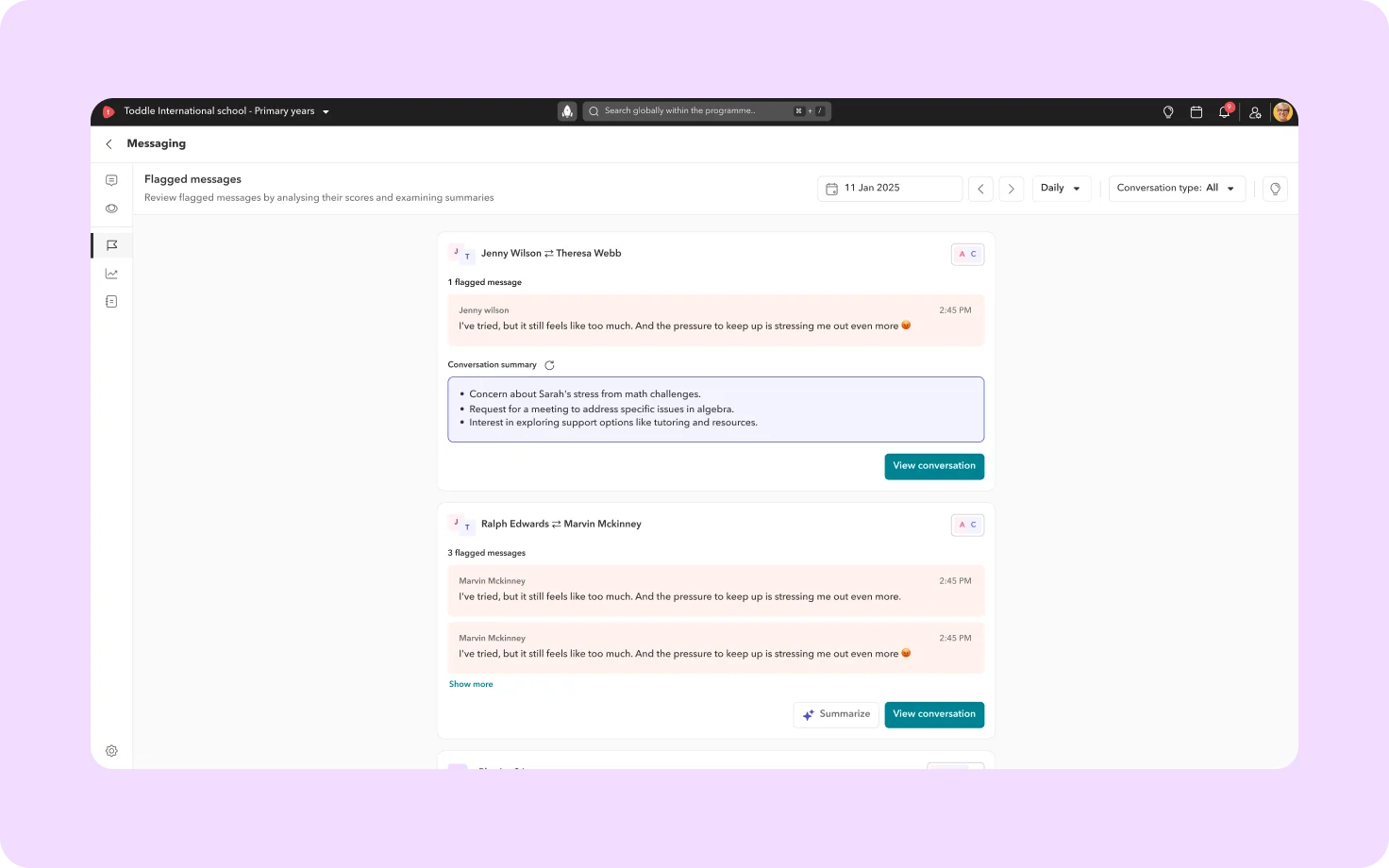Open the Conversation type: All dropdown

[x=1177, y=189]
